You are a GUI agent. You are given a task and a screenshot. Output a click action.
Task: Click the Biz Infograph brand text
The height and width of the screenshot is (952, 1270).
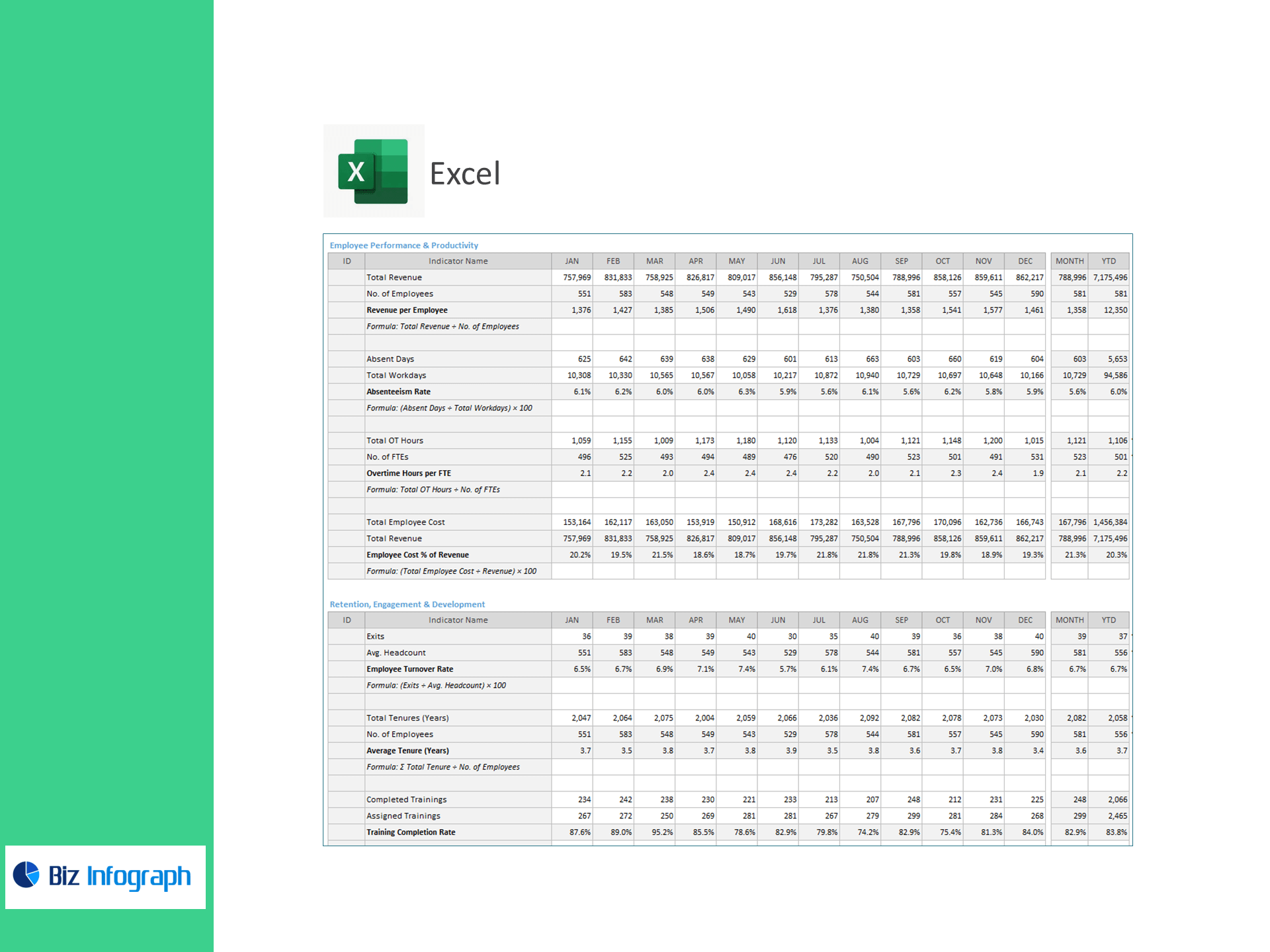pyautogui.click(x=120, y=876)
